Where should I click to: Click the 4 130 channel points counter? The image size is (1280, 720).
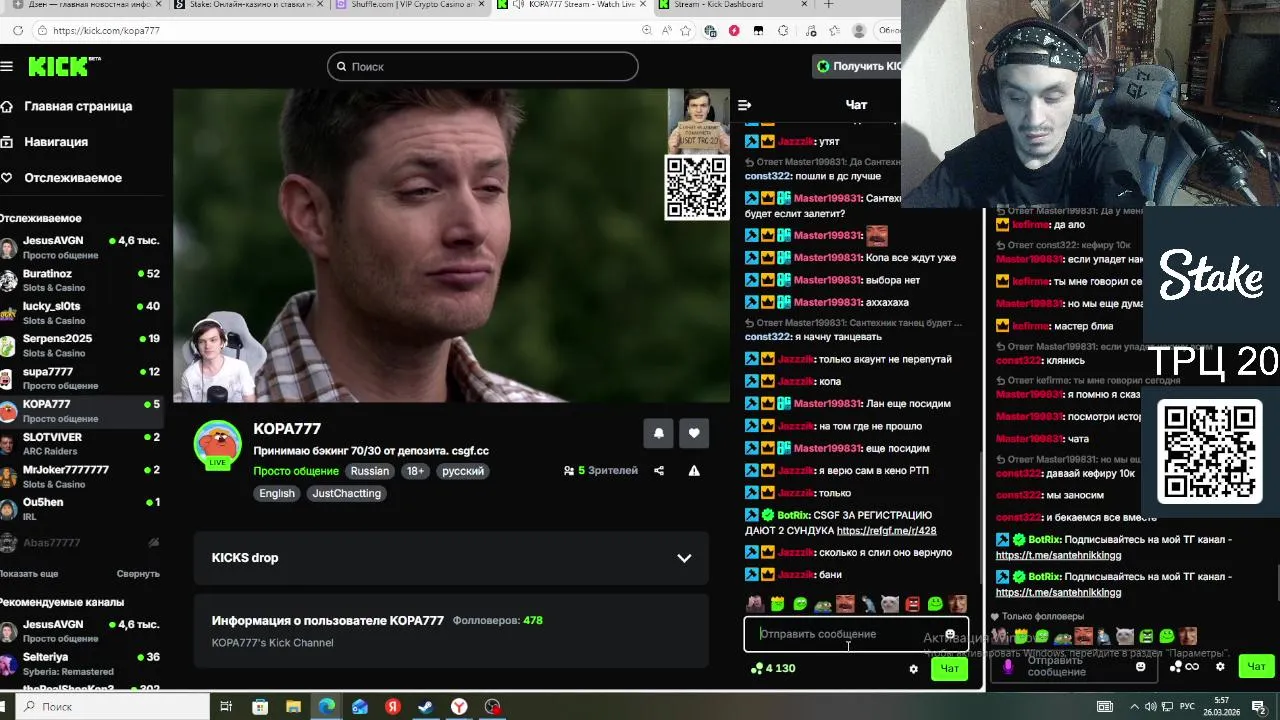pyautogui.click(x=772, y=668)
